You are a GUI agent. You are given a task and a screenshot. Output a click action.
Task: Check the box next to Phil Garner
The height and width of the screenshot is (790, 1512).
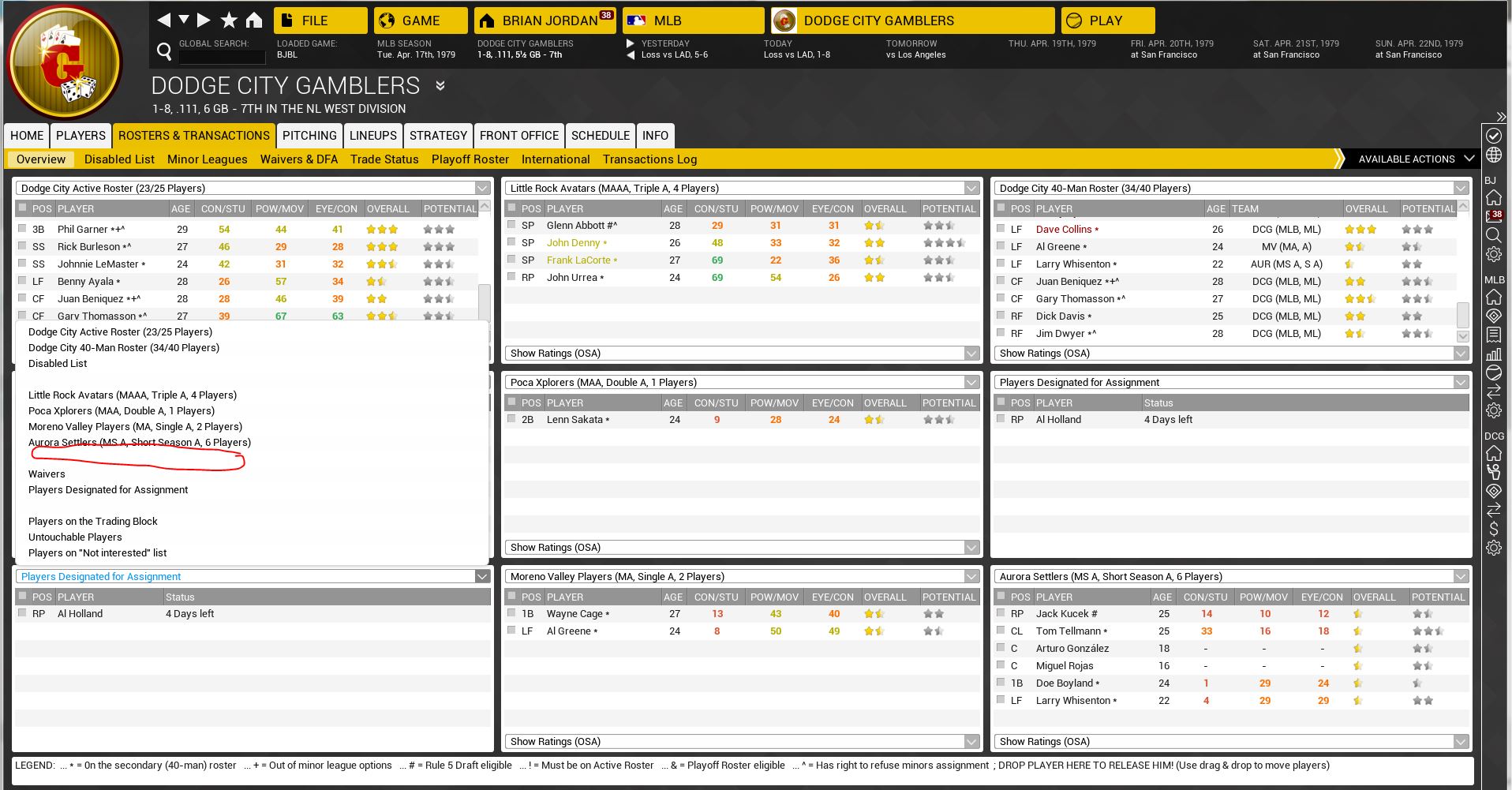22,229
